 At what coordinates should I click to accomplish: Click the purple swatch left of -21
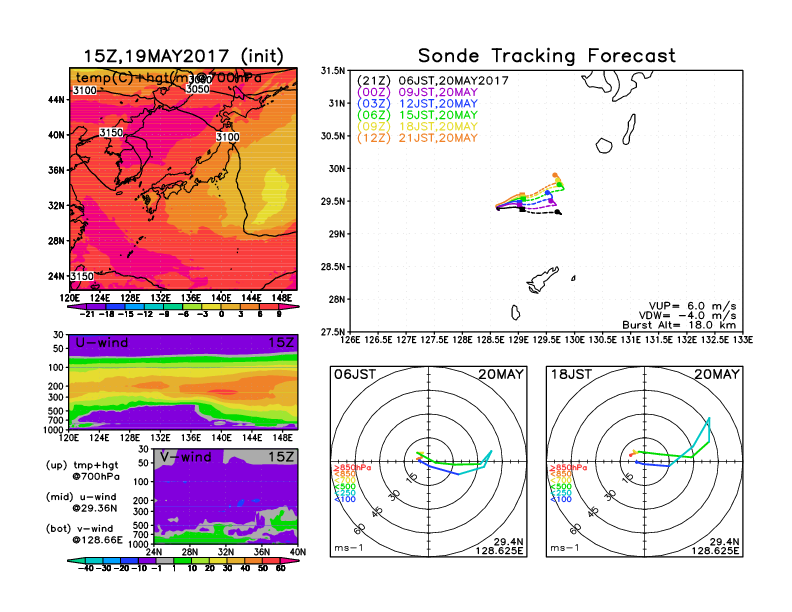pos(77,307)
